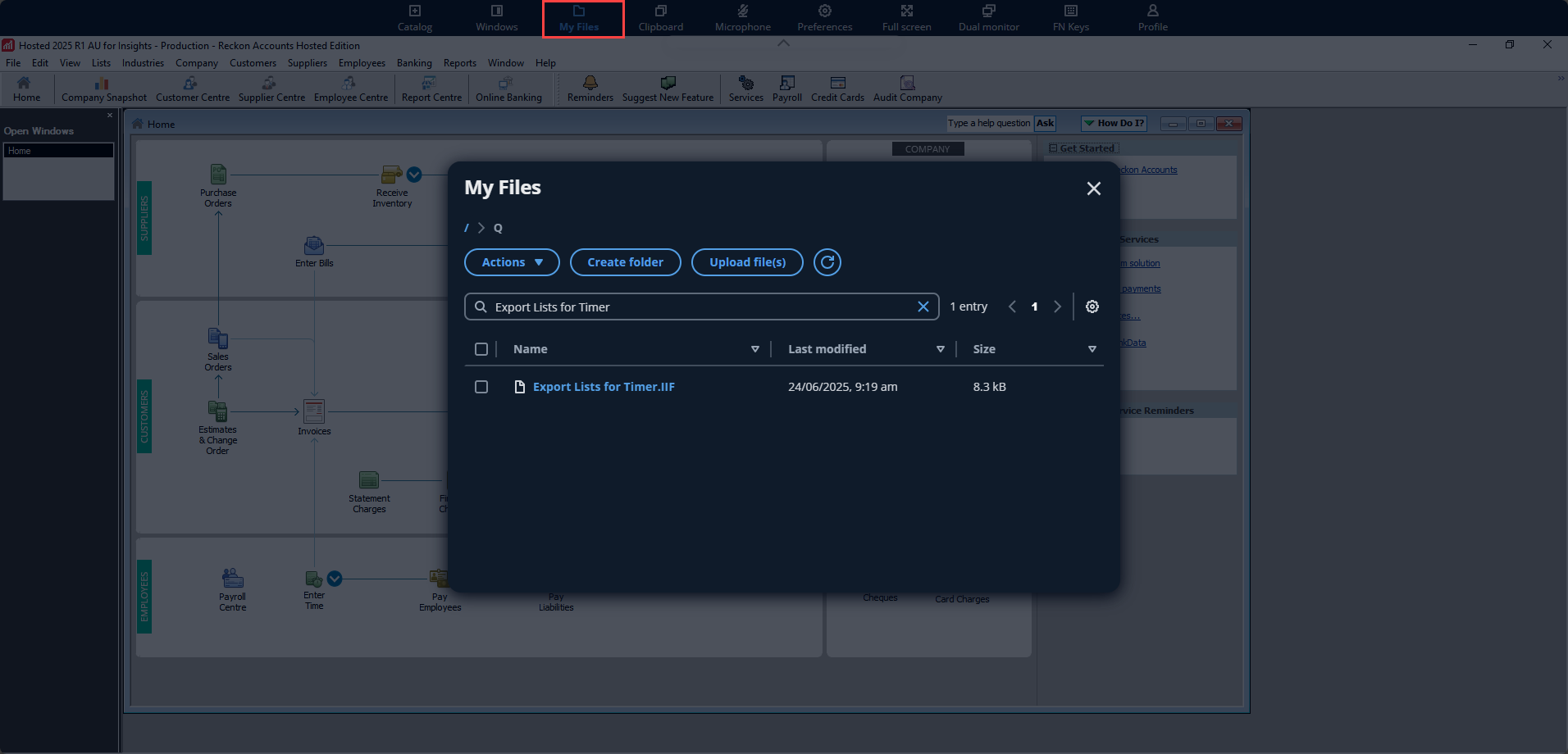Open Statement Charges on Home page
The image size is (1568, 754).
click(x=369, y=493)
